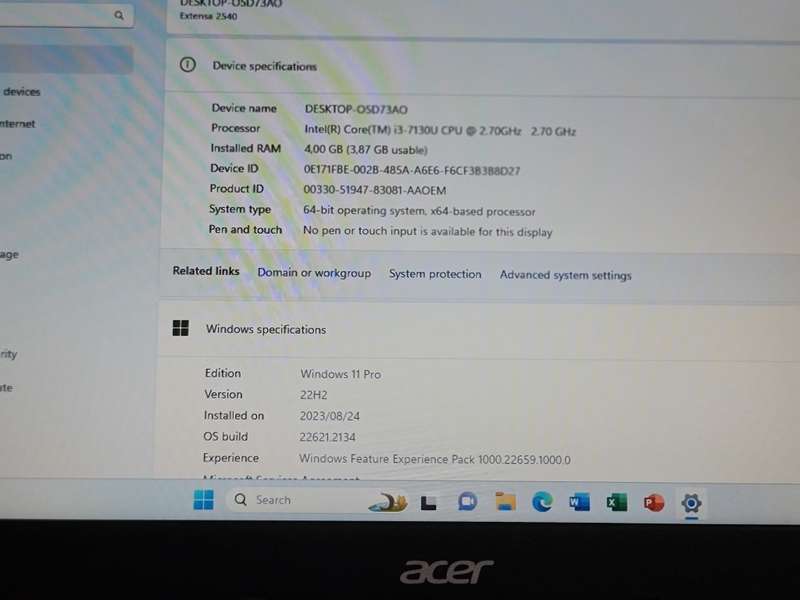Select the Pen and touch value text
Image resolution: width=800 pixels, height=600 pixels.
[x=428, y=231]
